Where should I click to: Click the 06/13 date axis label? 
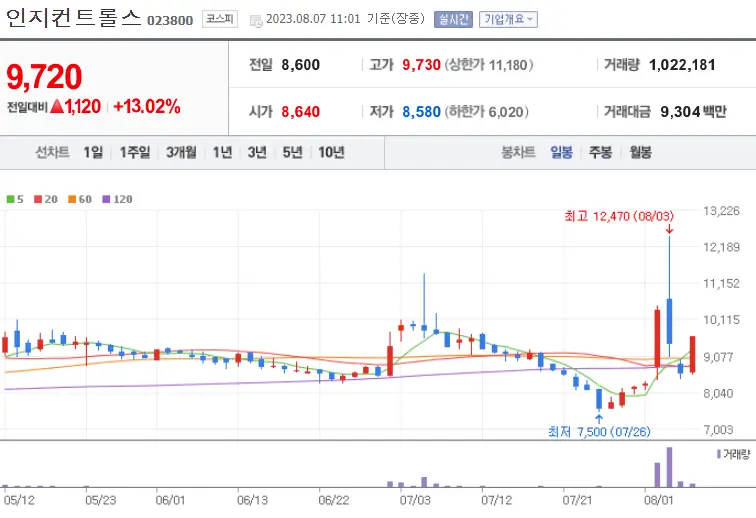(x=252, y=500)
